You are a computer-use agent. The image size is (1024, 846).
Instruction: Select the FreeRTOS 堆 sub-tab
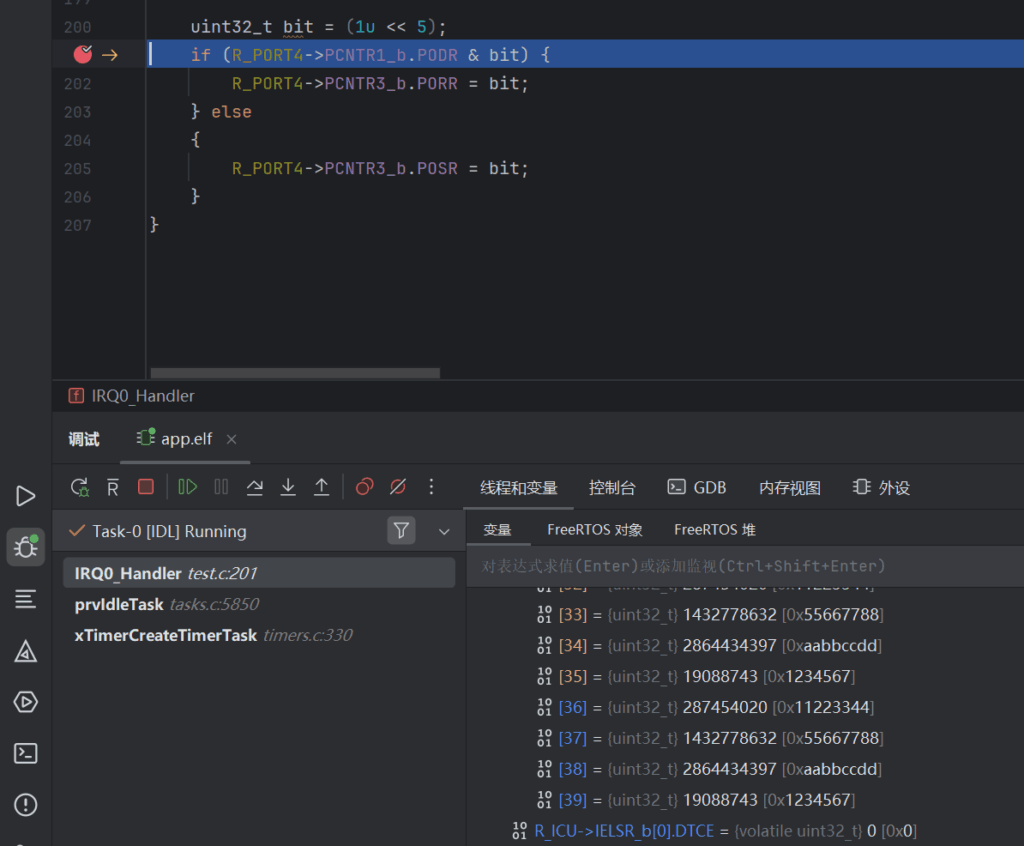click(x=715, y=530)
